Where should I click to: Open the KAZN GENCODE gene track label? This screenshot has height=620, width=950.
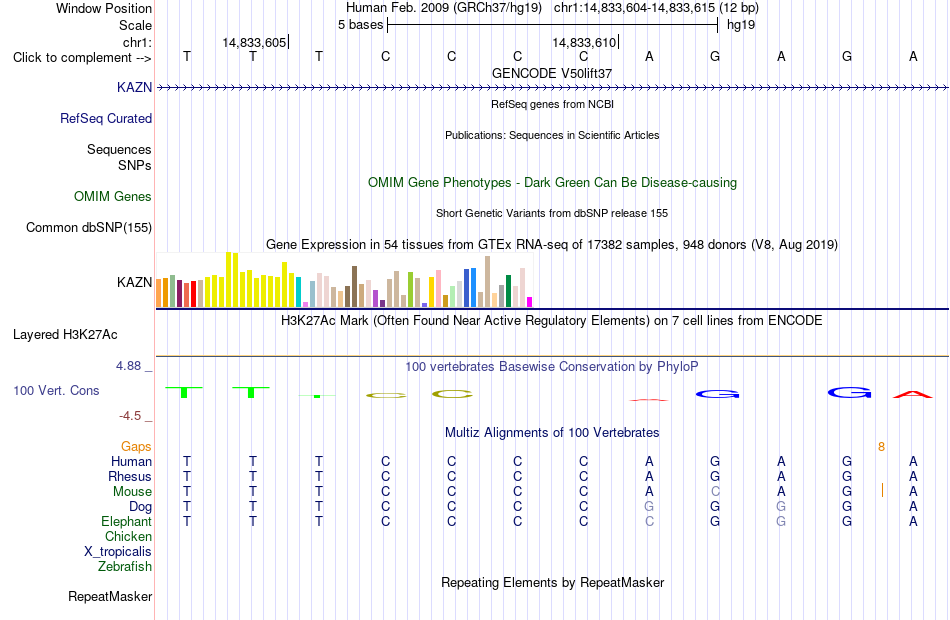coord(134,87)
